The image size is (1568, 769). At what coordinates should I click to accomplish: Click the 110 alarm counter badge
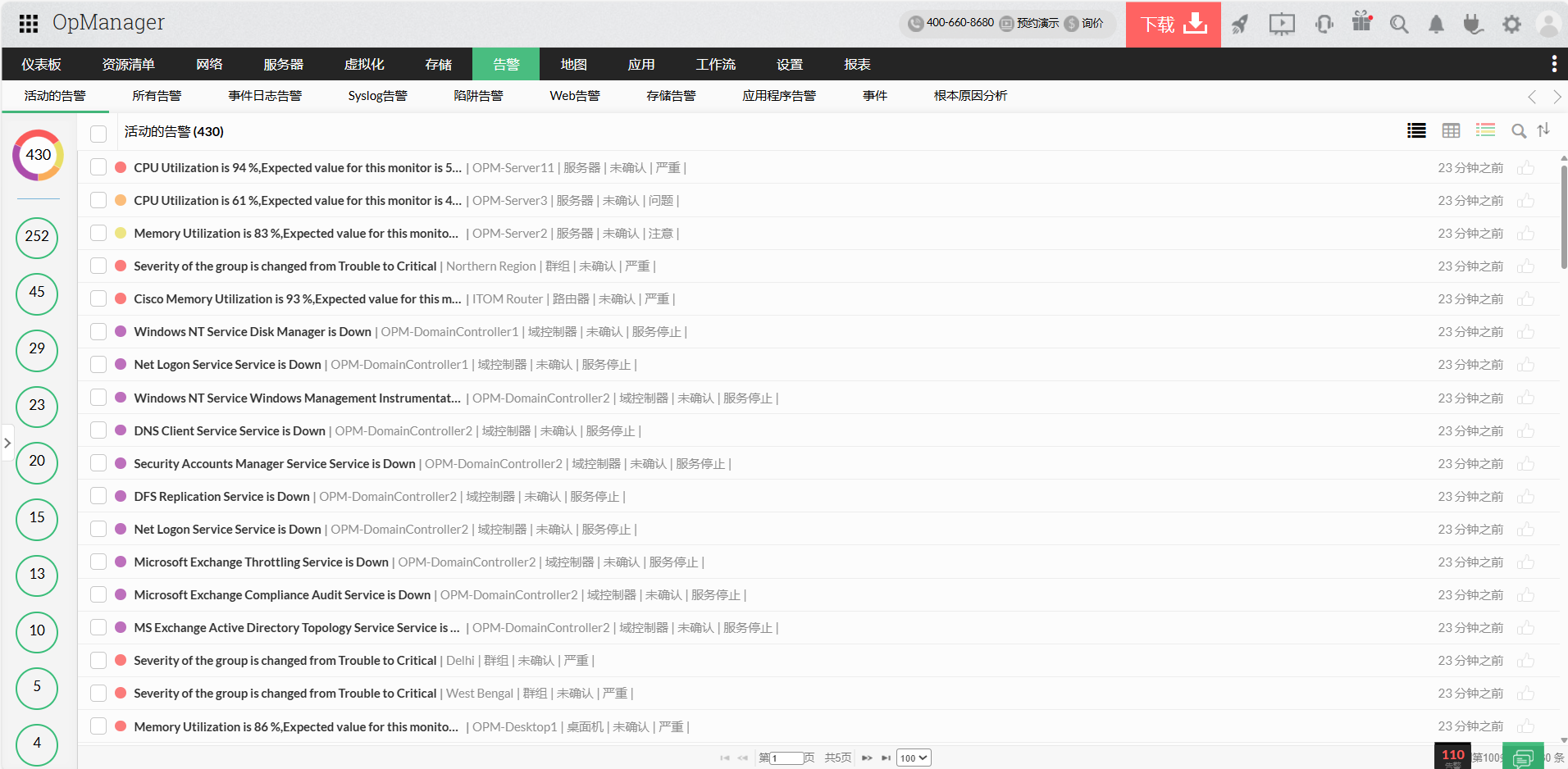coord(1452,757)
